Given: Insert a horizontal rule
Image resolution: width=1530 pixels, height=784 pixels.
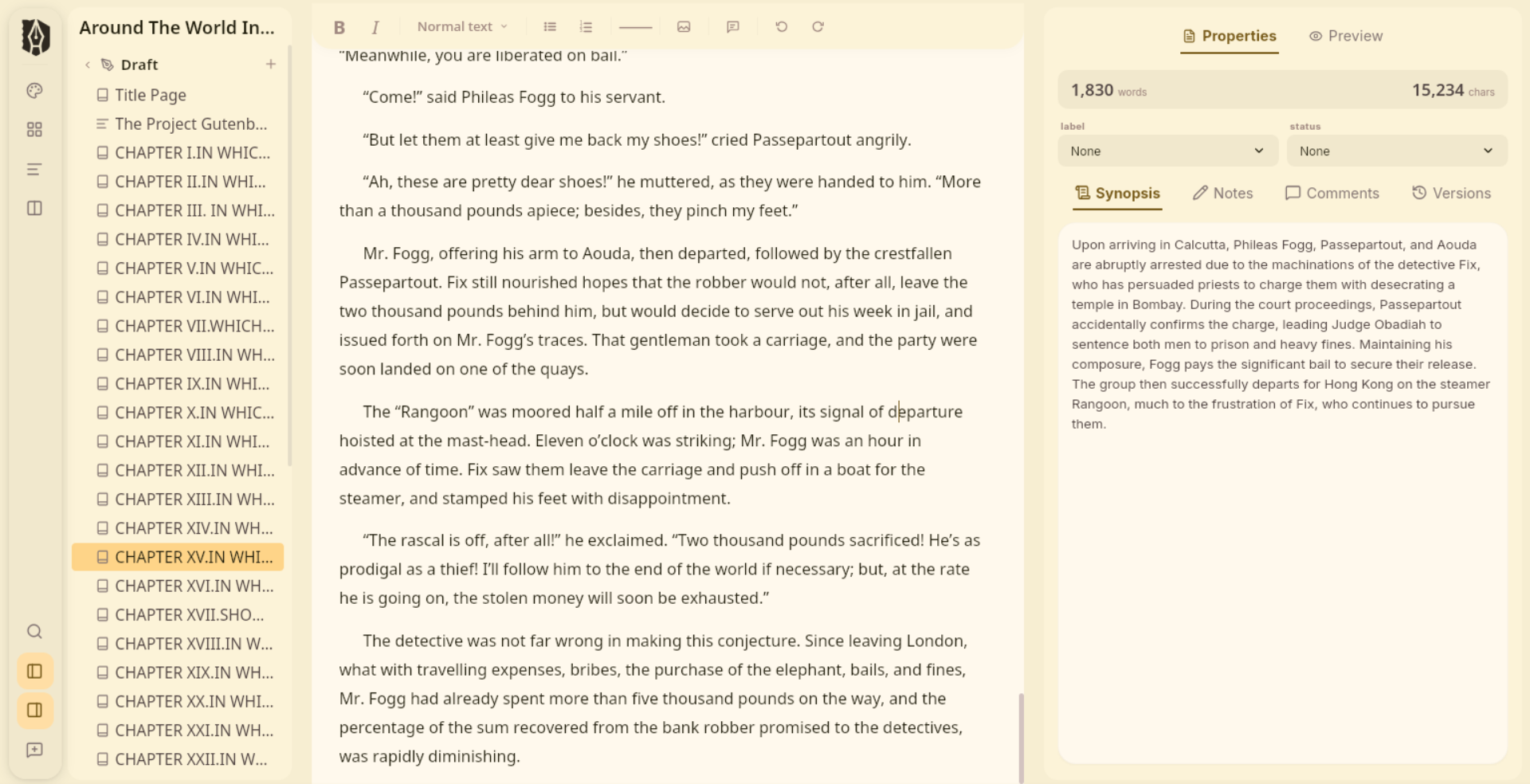Looking at the screenshot, I should coord(635,27).
